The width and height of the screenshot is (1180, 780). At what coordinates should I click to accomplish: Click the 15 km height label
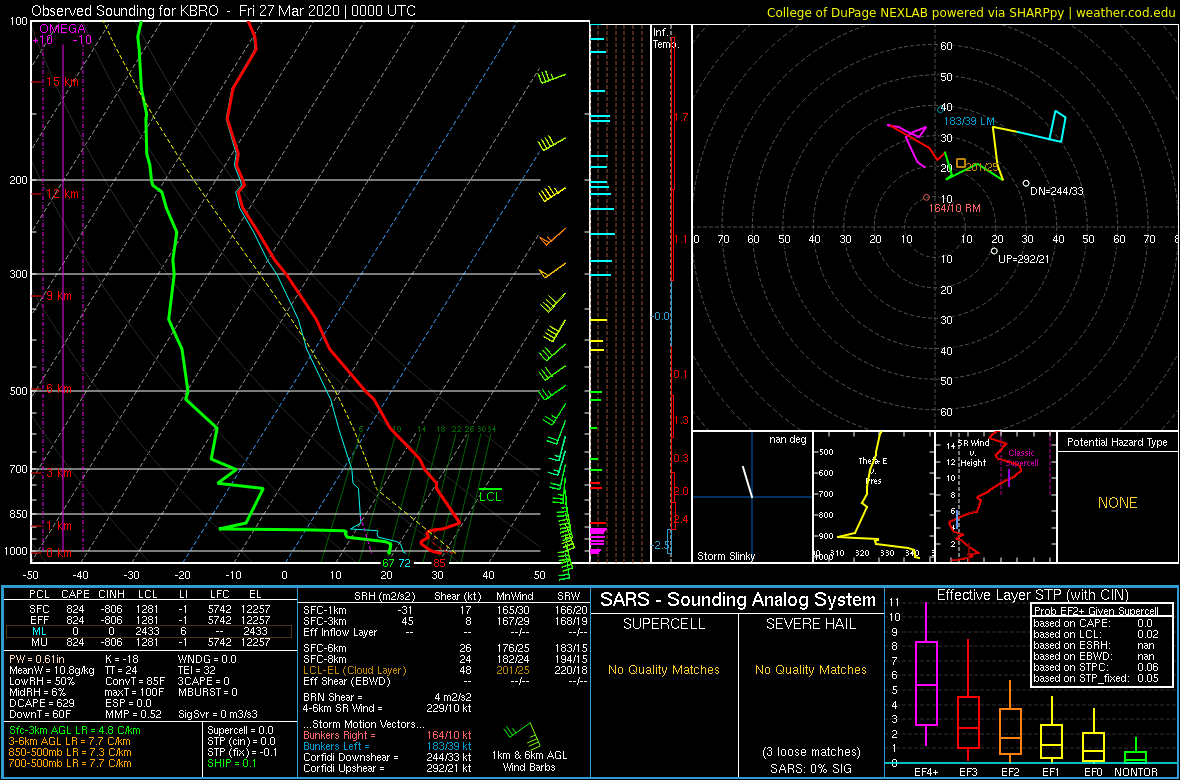click(60, 81)
